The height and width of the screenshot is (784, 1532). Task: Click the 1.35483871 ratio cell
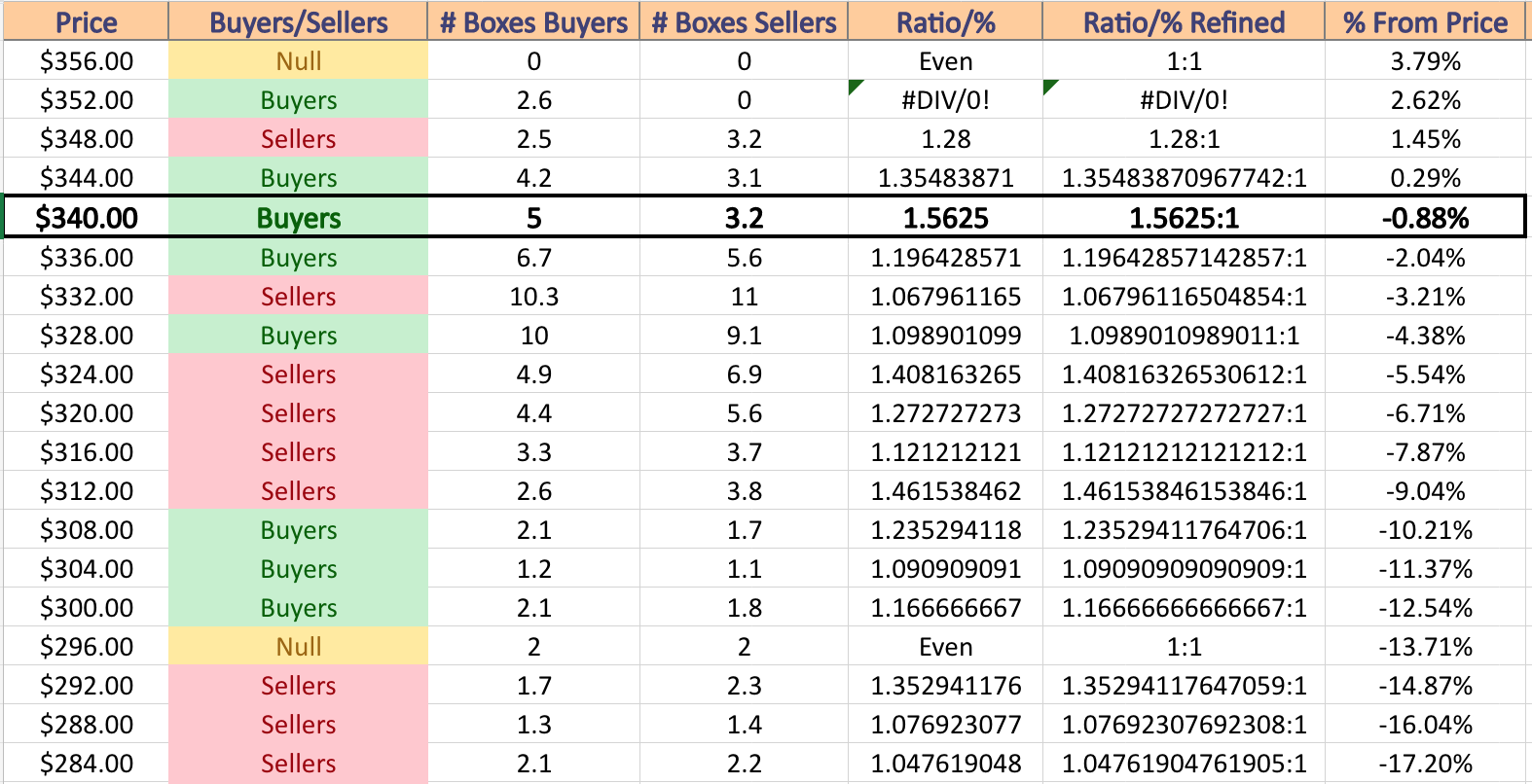(x=945, y=178)
